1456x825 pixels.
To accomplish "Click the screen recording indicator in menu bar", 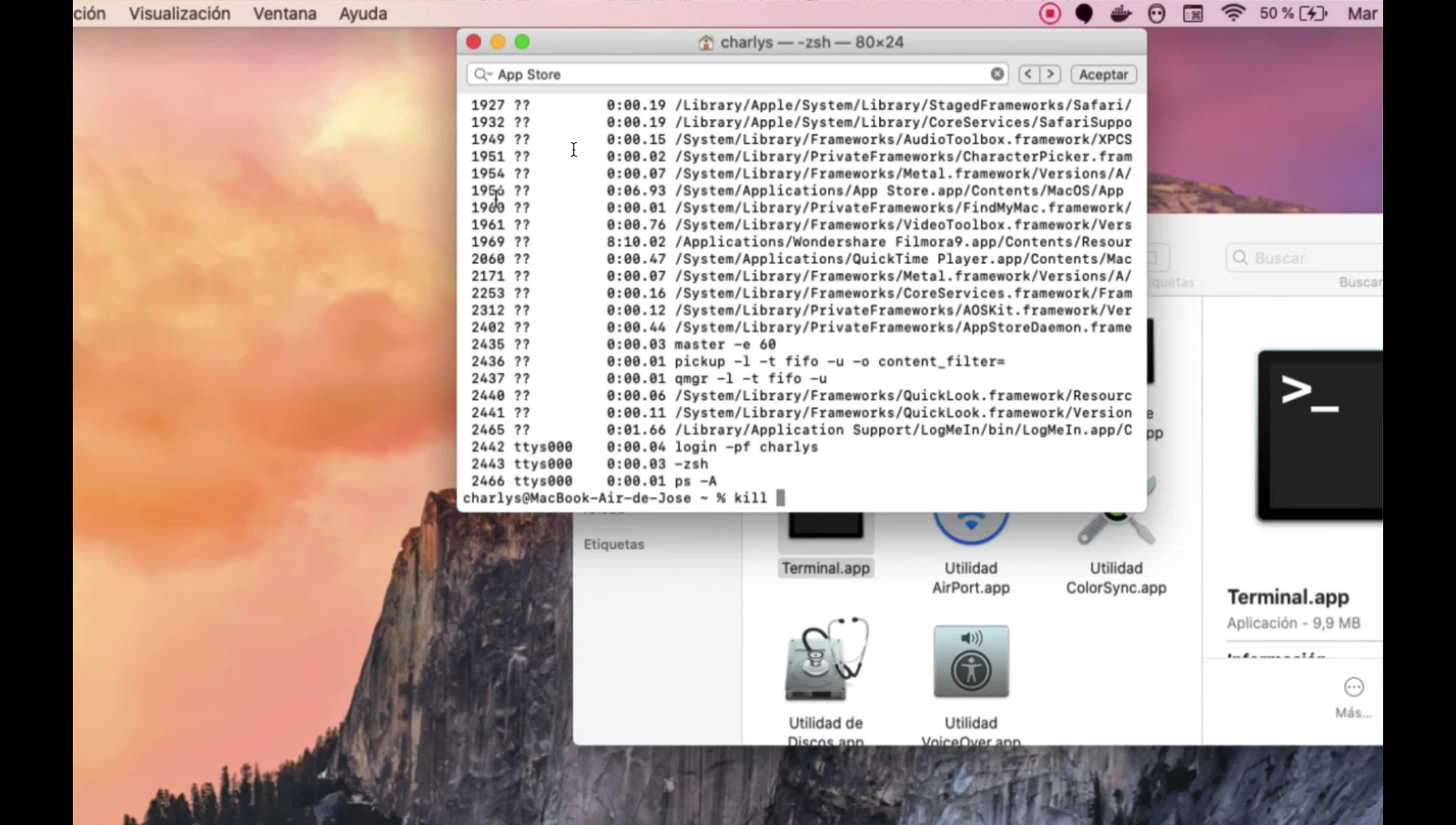I will coord(1050,14).
